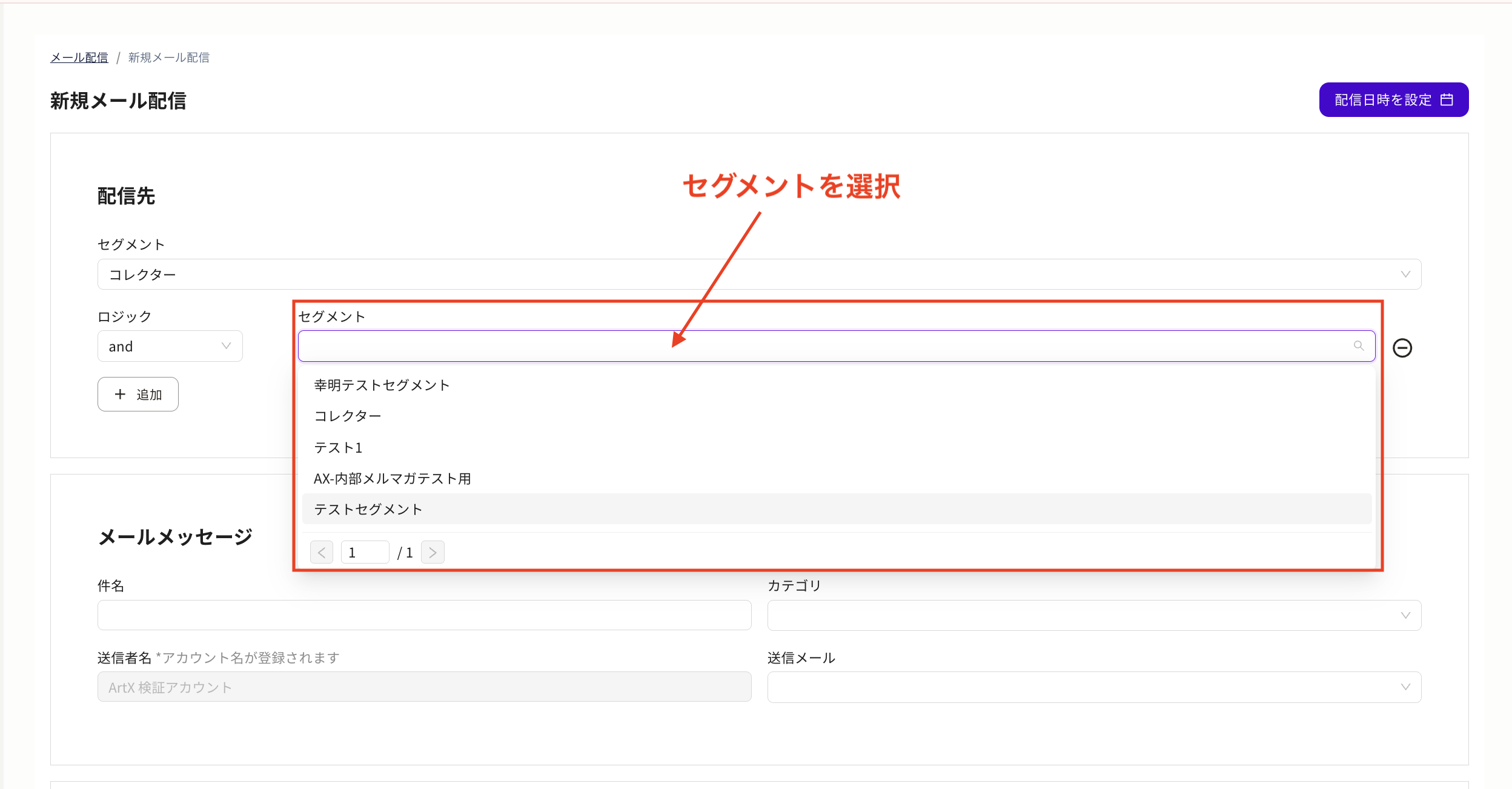Viewport: 1512px width, 789px height.
Task: Open the 件名 dropdown
Action: (x=423, y=614)
